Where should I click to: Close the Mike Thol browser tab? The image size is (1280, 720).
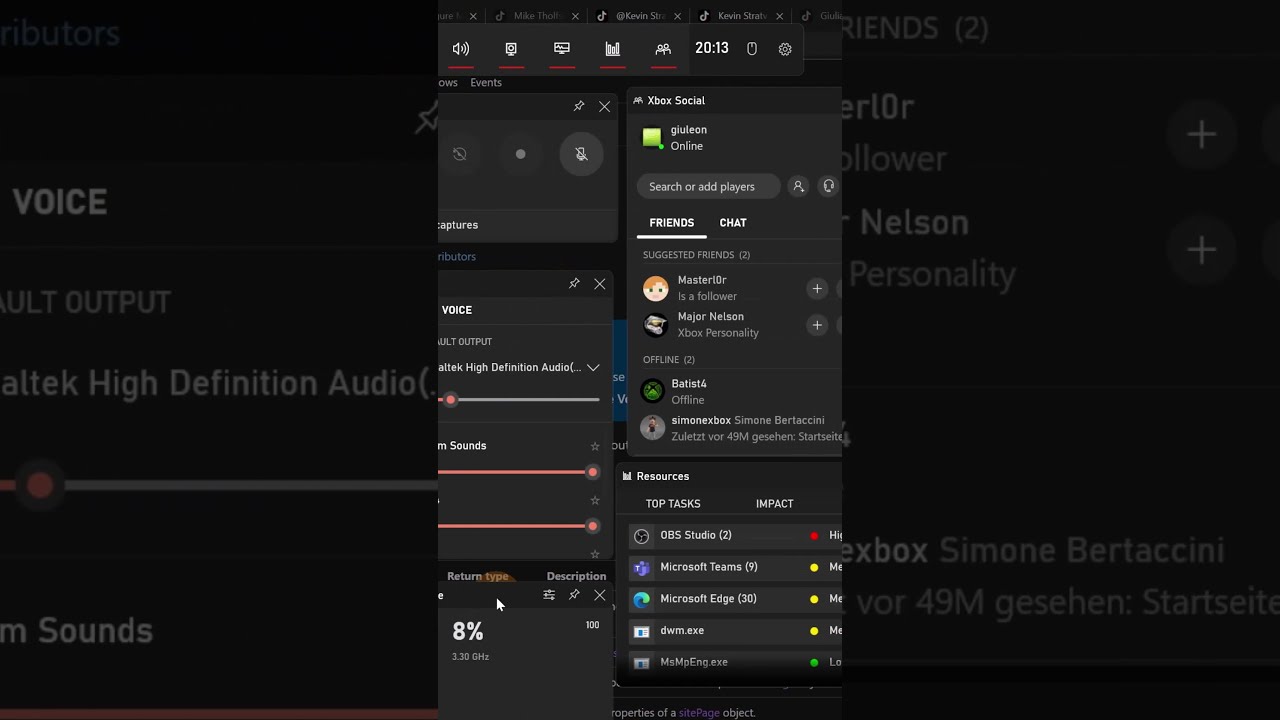575,16
